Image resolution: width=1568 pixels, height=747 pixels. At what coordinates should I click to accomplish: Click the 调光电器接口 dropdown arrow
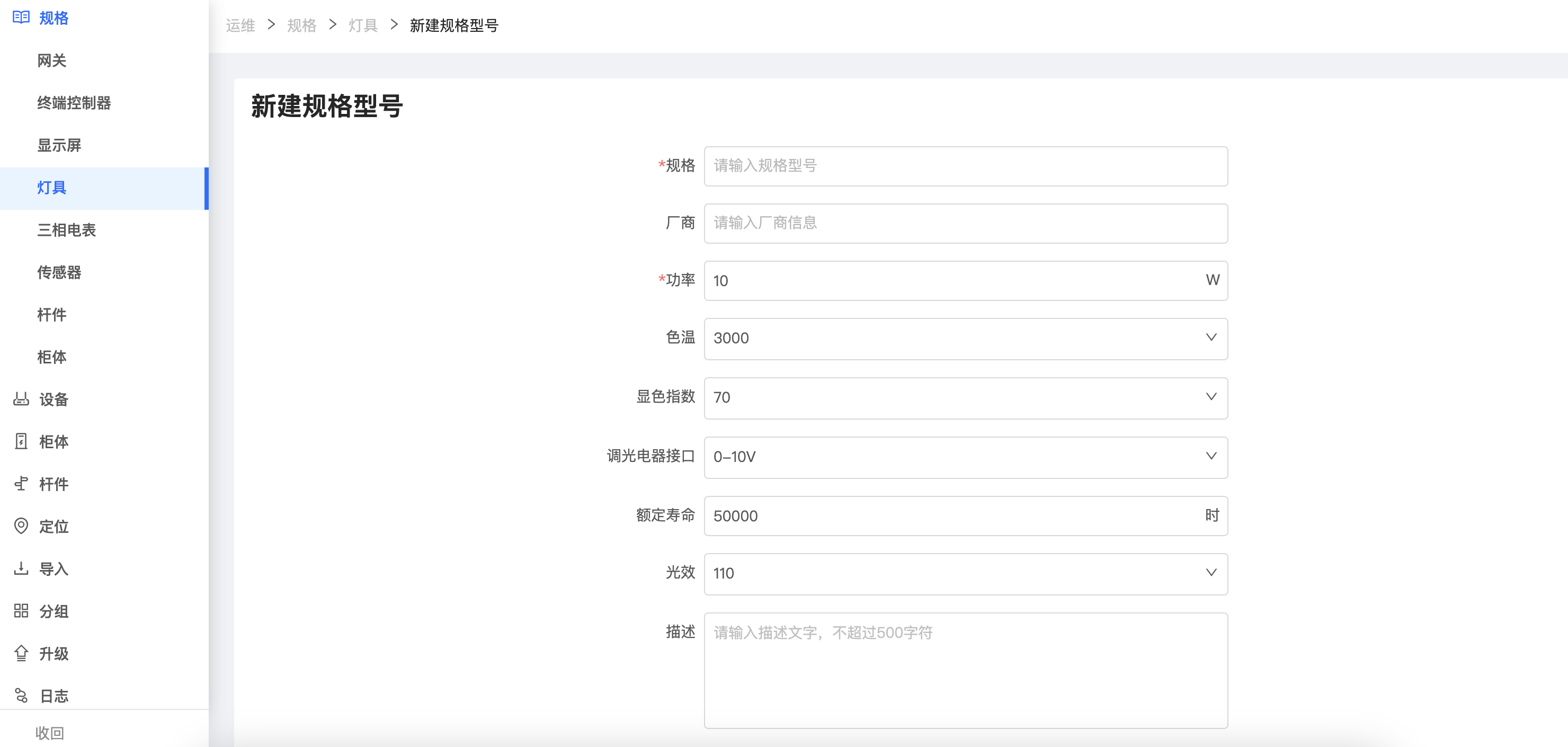(1210, 456)
